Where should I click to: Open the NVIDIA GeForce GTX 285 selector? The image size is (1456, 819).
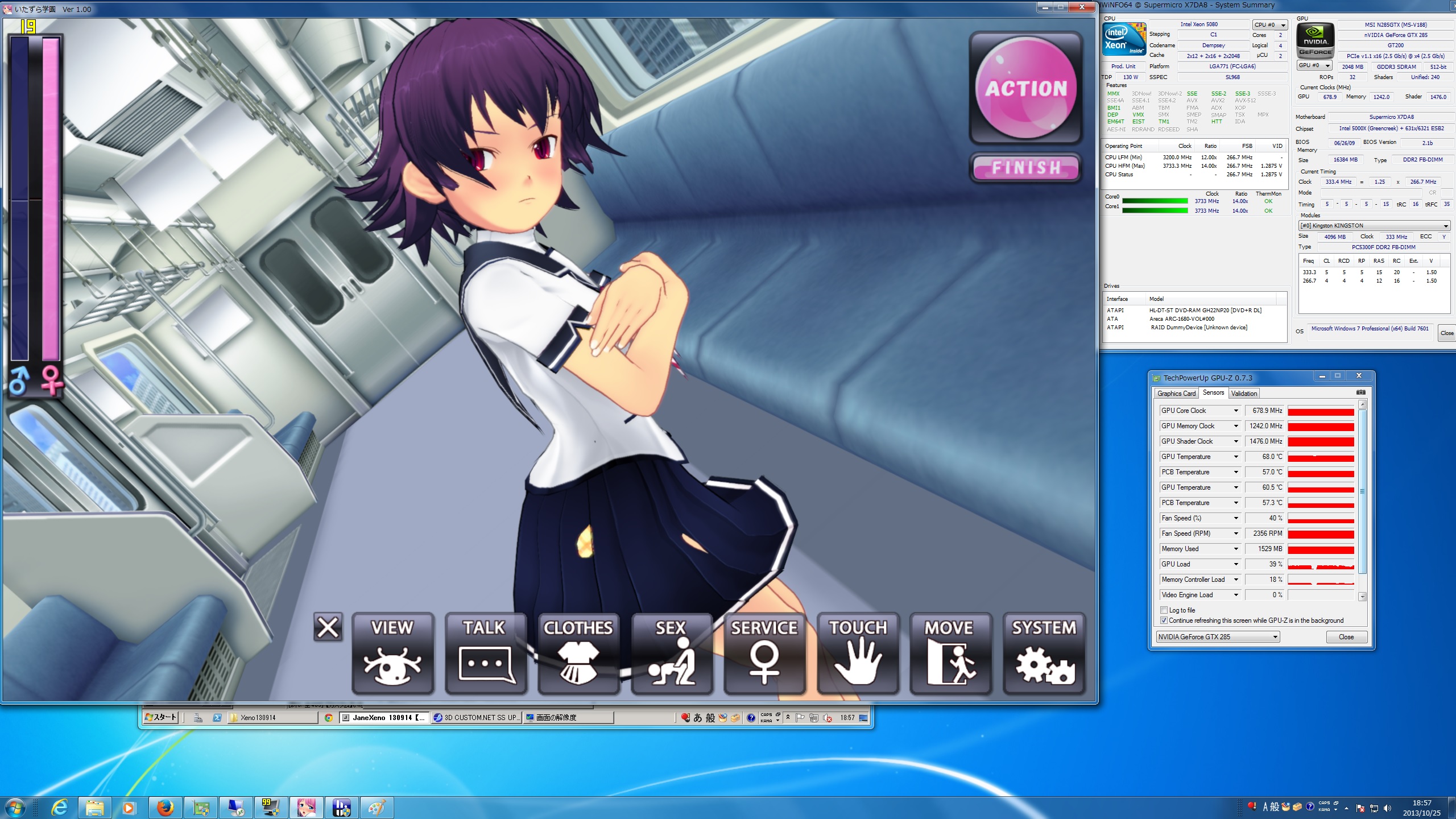[x=1218, y=637]
